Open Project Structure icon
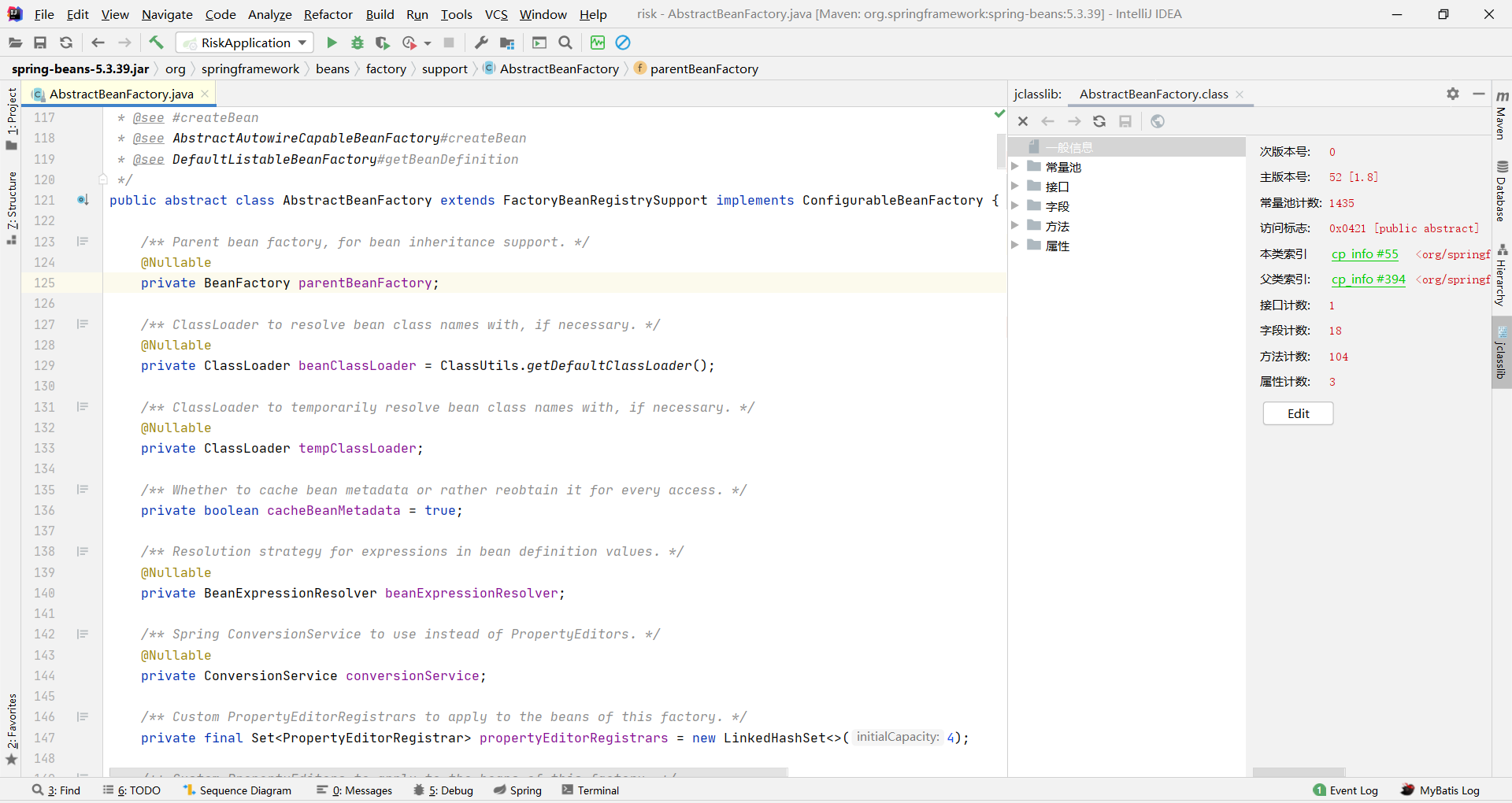 tap(507, 43)
